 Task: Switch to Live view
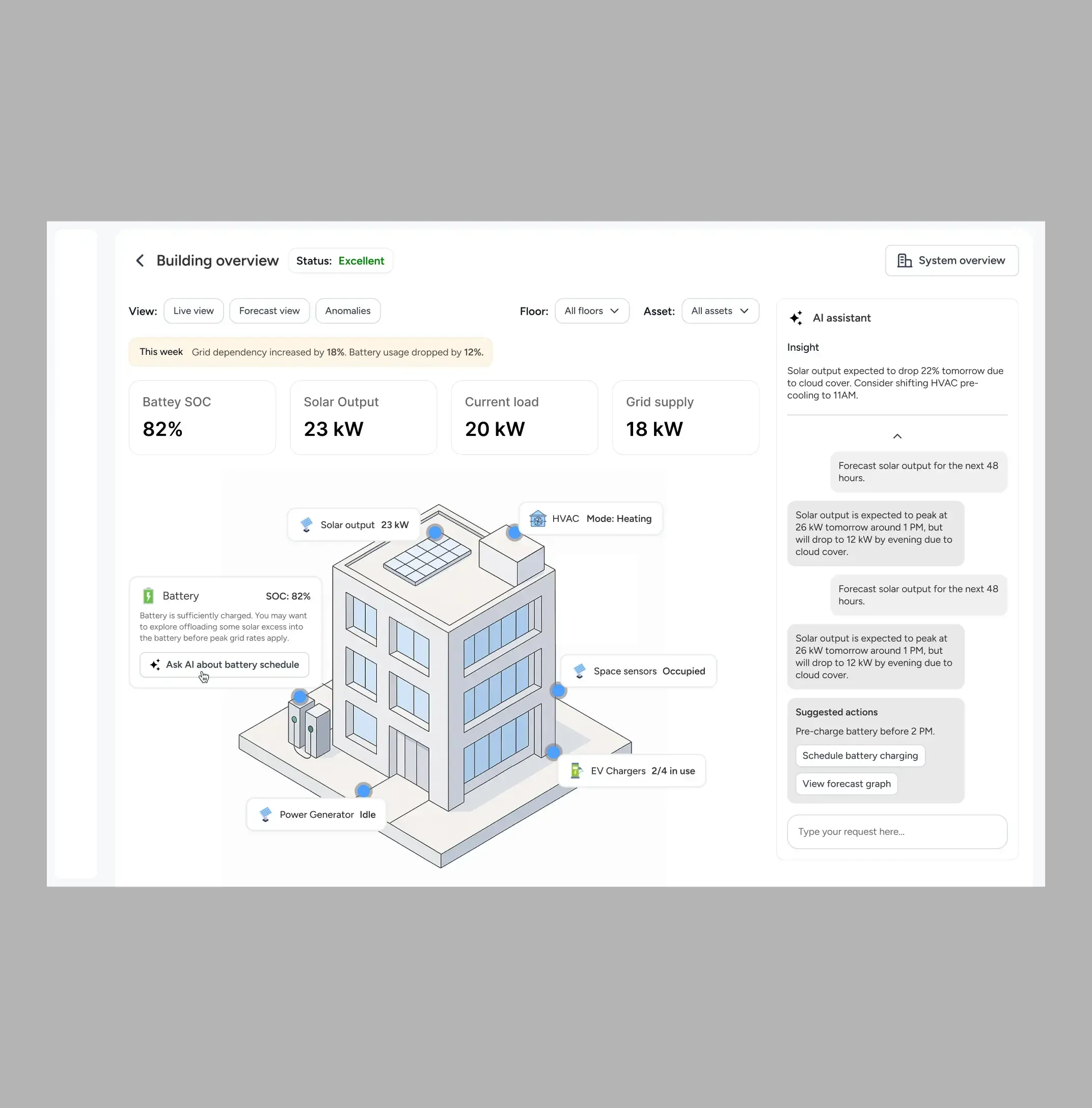pyautogui.click(x=194, y=311)
